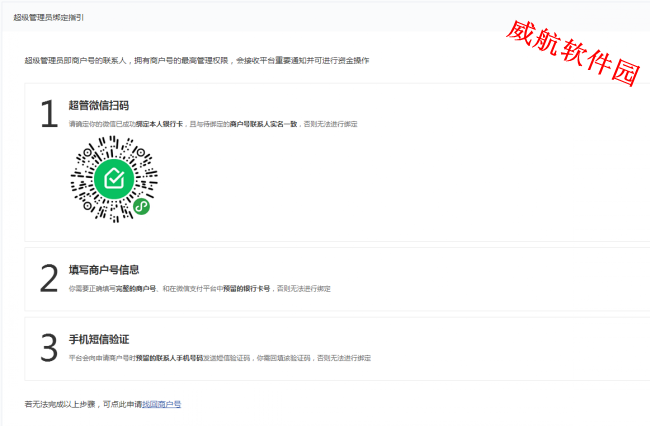The image size is (650, 426).
Task: Click the WeChat mini-program QR code
Action: (114, 179)
